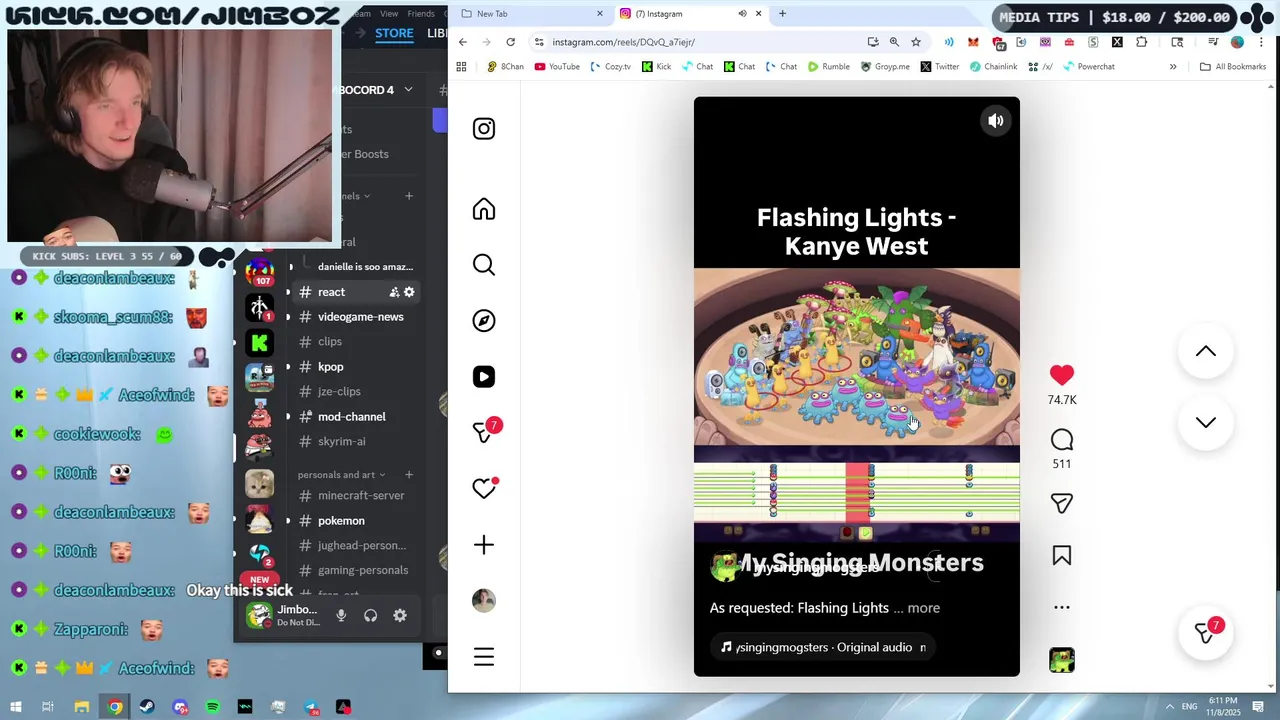
Task: Open Spotify from the taskbar
Action: pos(213,707)
